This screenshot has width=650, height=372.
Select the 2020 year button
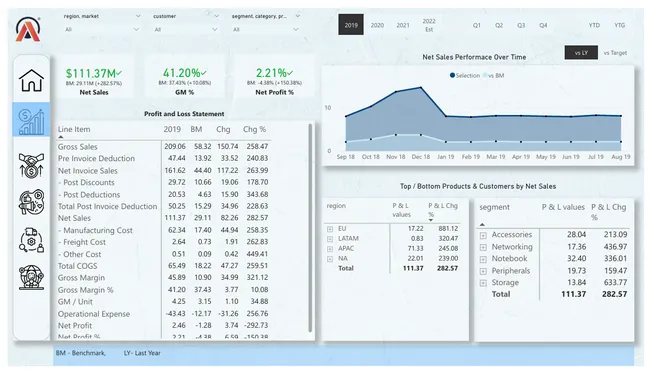tap(377, 25)
